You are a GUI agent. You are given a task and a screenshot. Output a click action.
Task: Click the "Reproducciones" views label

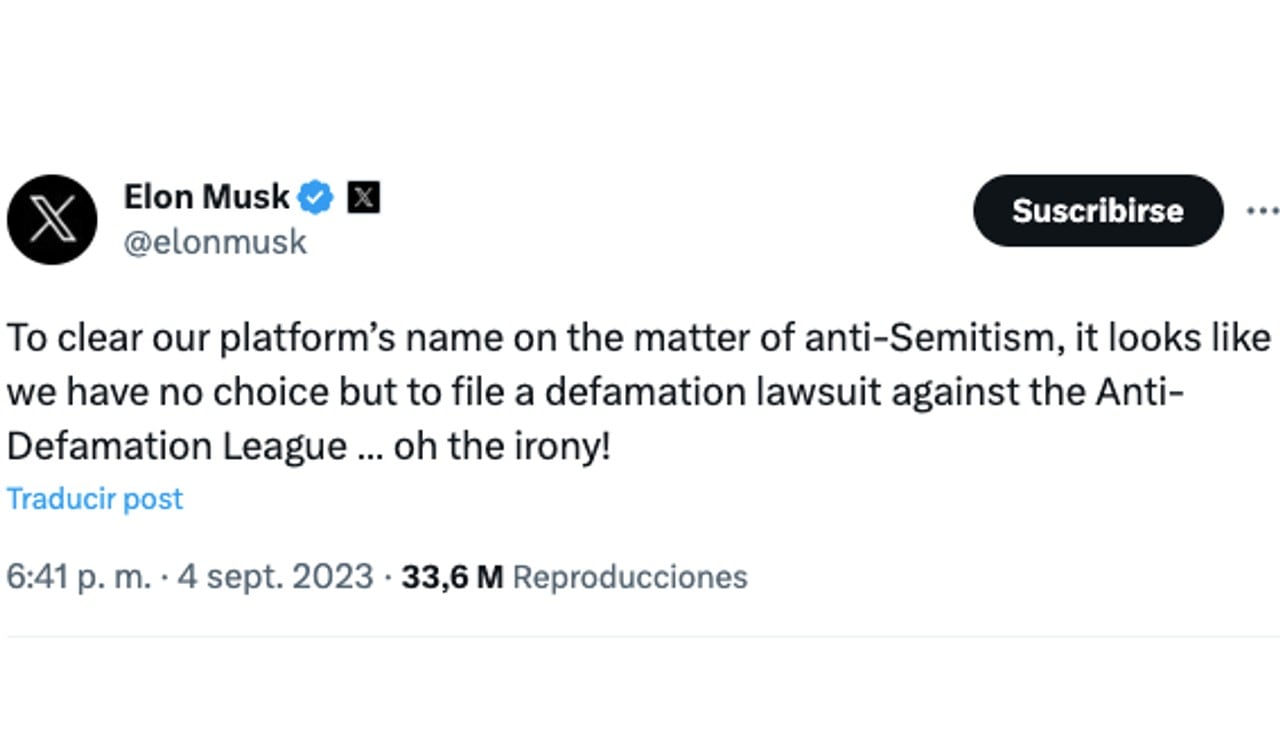point(630,577)
